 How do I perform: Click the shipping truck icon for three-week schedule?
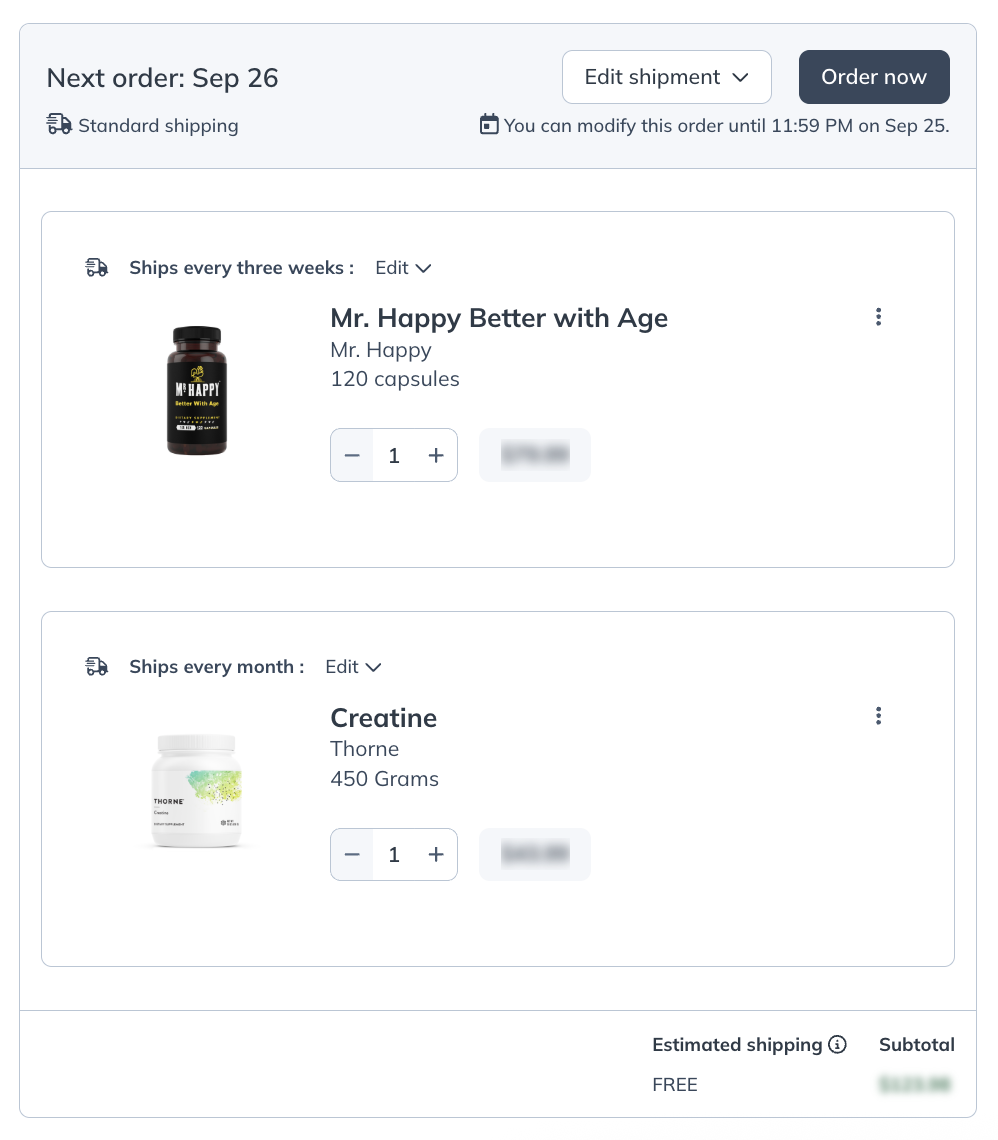coord(97,267)
